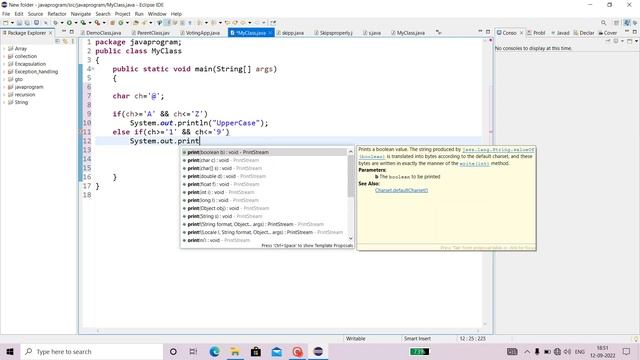Click the Open Type toolbar icon
Image resolution: width=640 pixels, height=360 pixels.
136,23
